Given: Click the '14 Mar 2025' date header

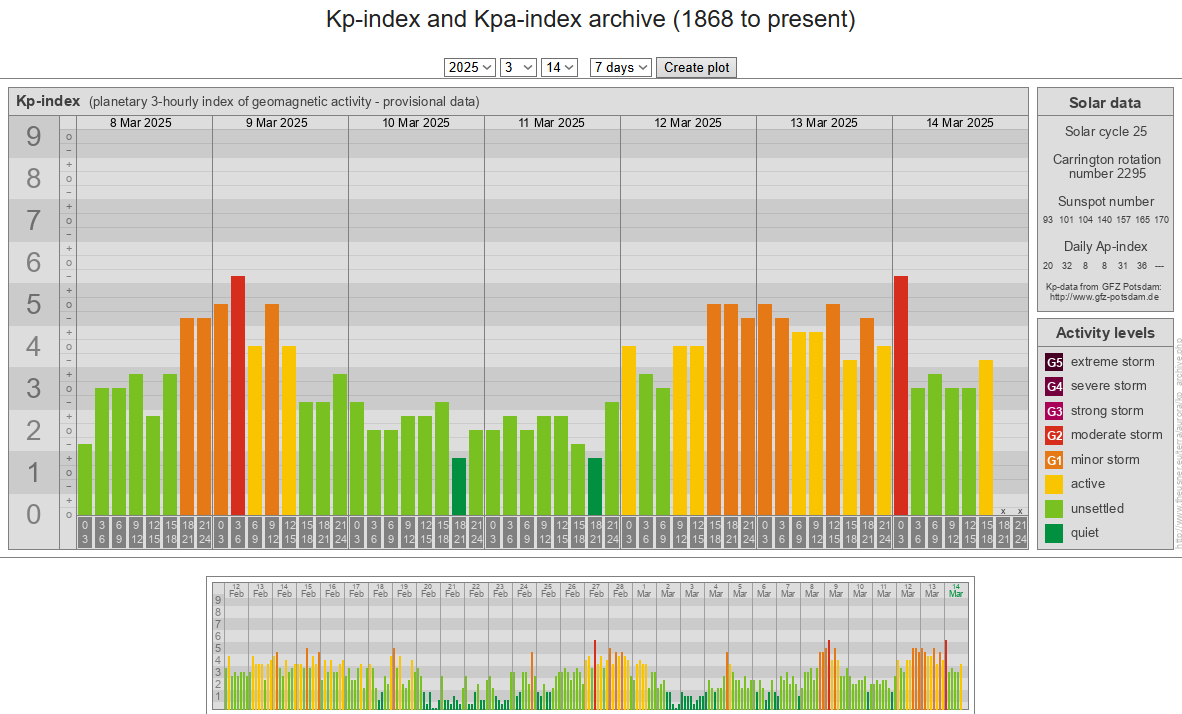Looking at the screenshot, I should [960, 123].
